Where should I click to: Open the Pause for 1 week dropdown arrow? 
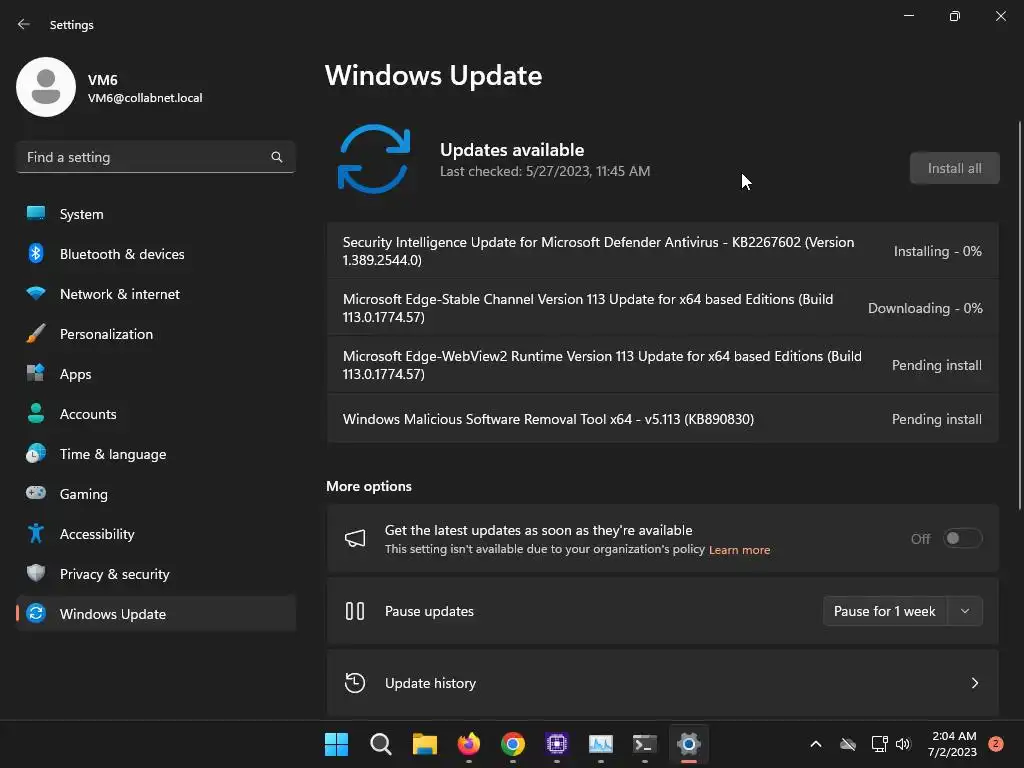(x=965, y=611)
